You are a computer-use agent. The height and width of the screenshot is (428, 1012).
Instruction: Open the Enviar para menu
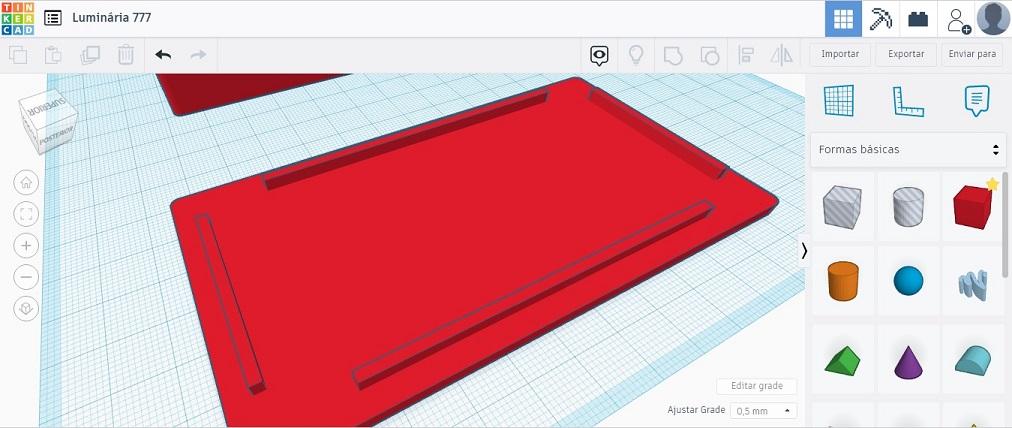click(972, 54)
